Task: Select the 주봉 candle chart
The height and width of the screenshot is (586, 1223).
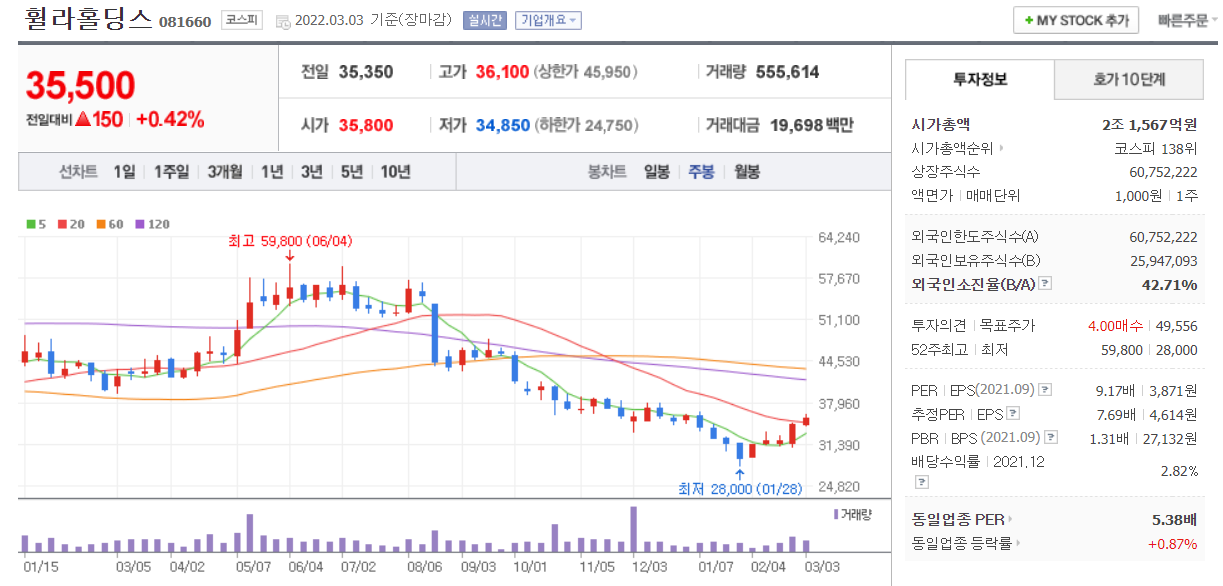Action: (x=701, y=171)
